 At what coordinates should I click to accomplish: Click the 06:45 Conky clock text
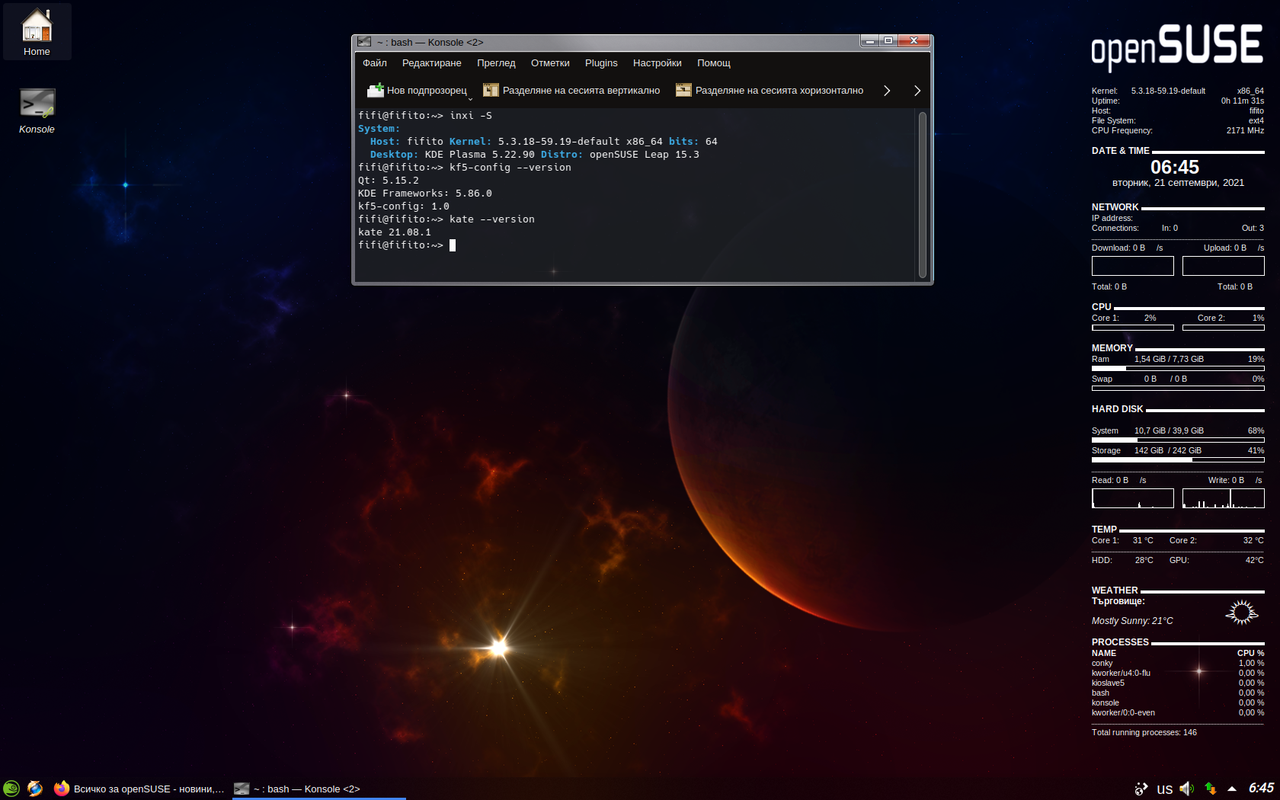pyautogui.click(x=1175, y=167)
